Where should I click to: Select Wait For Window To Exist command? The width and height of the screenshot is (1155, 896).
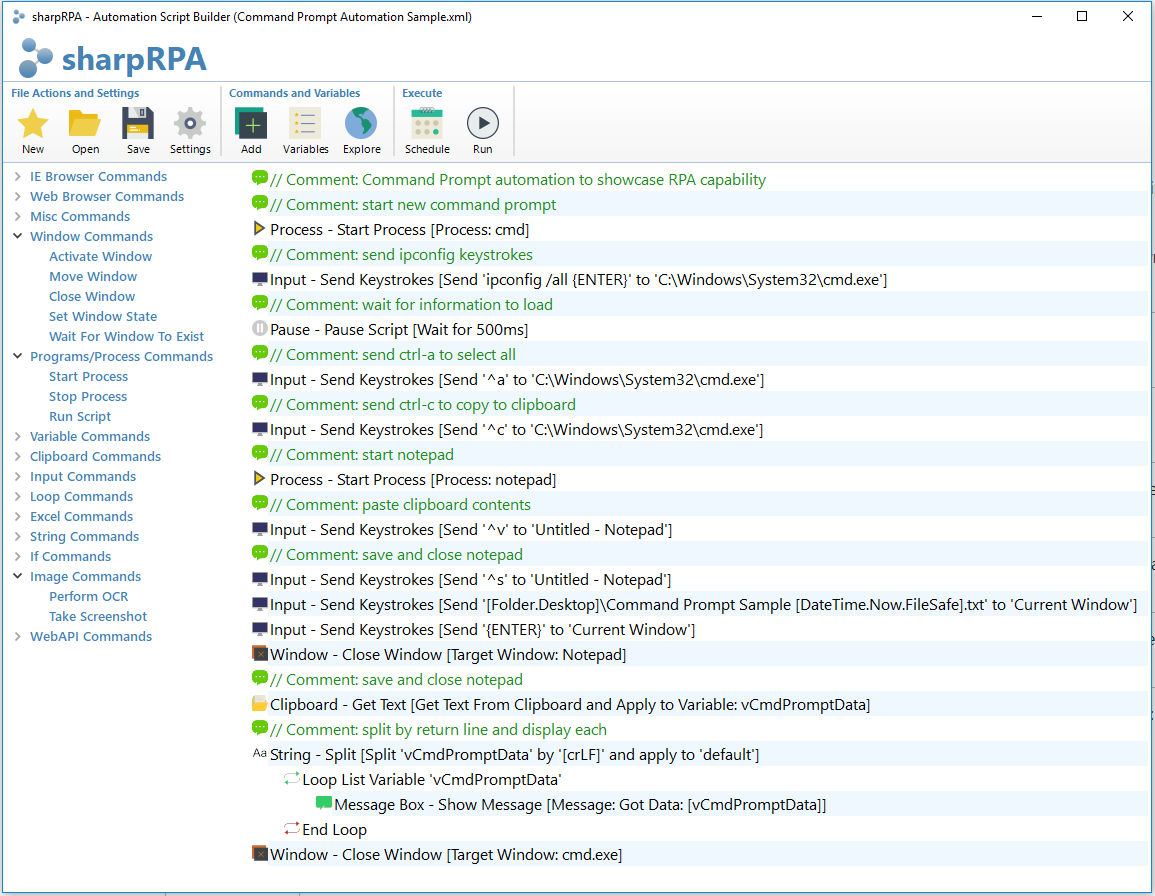(x=126, y=336)
